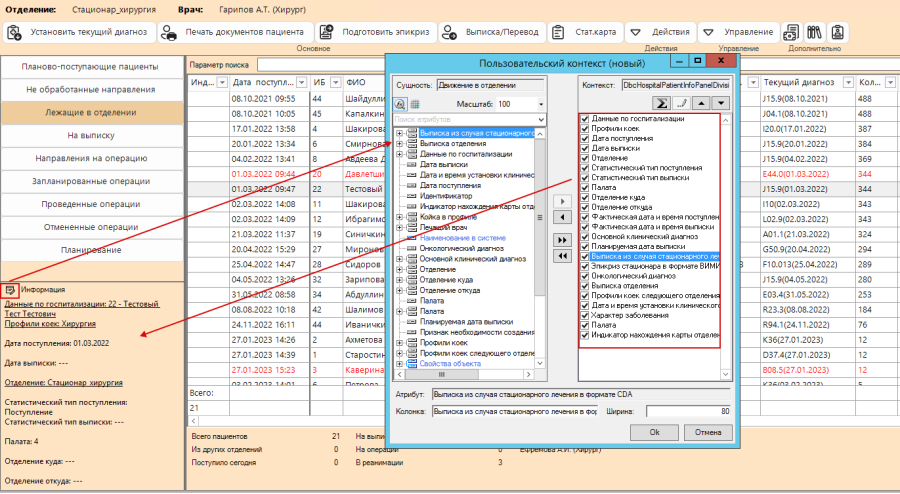Screen dimensions: 900x494
Task: Toggle the Планируемая дата выписки checkbox
Action: click(x=585, y=247)
